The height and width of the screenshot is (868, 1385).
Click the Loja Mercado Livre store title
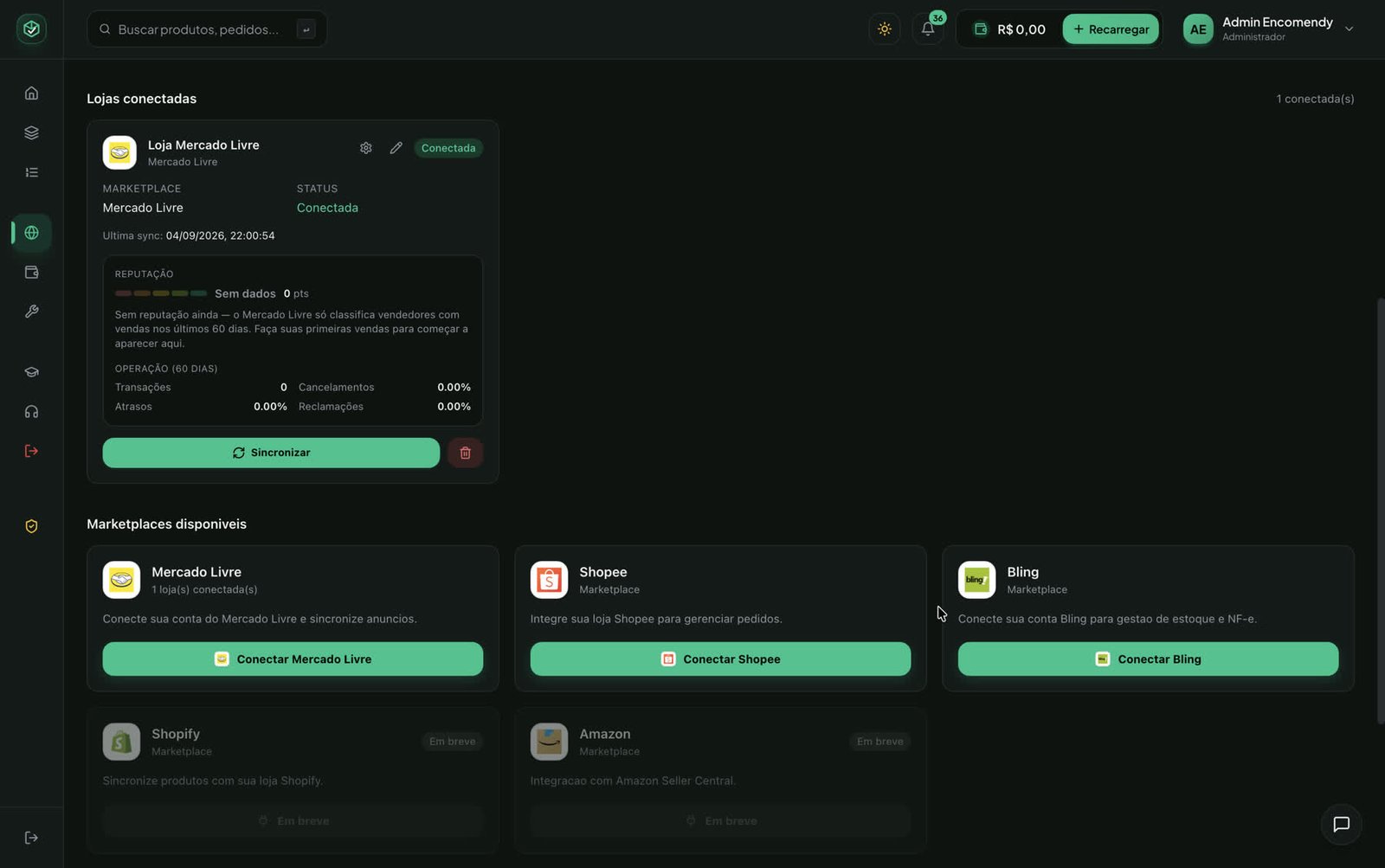(x=203, y=145)
